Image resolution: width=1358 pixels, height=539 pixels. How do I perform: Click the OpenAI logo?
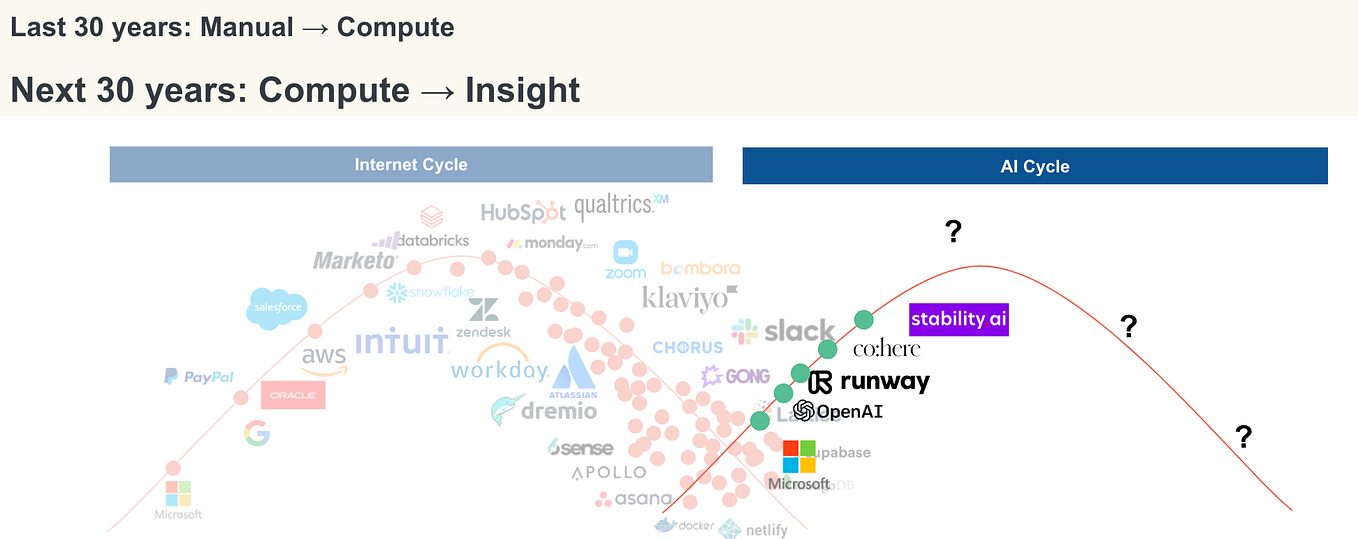838,411
